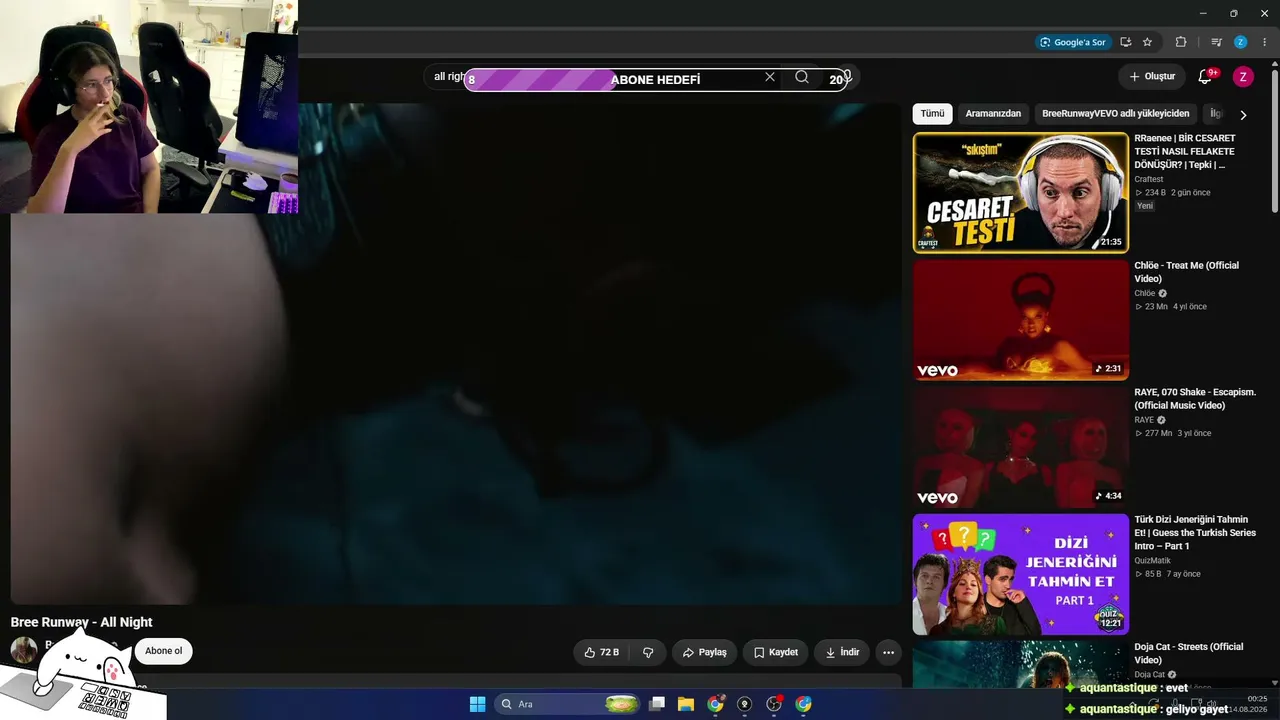The height and width of the screenshot is (720, 1280).
Task: Visit the Craftest channel name
Action: pos(1149,180)
